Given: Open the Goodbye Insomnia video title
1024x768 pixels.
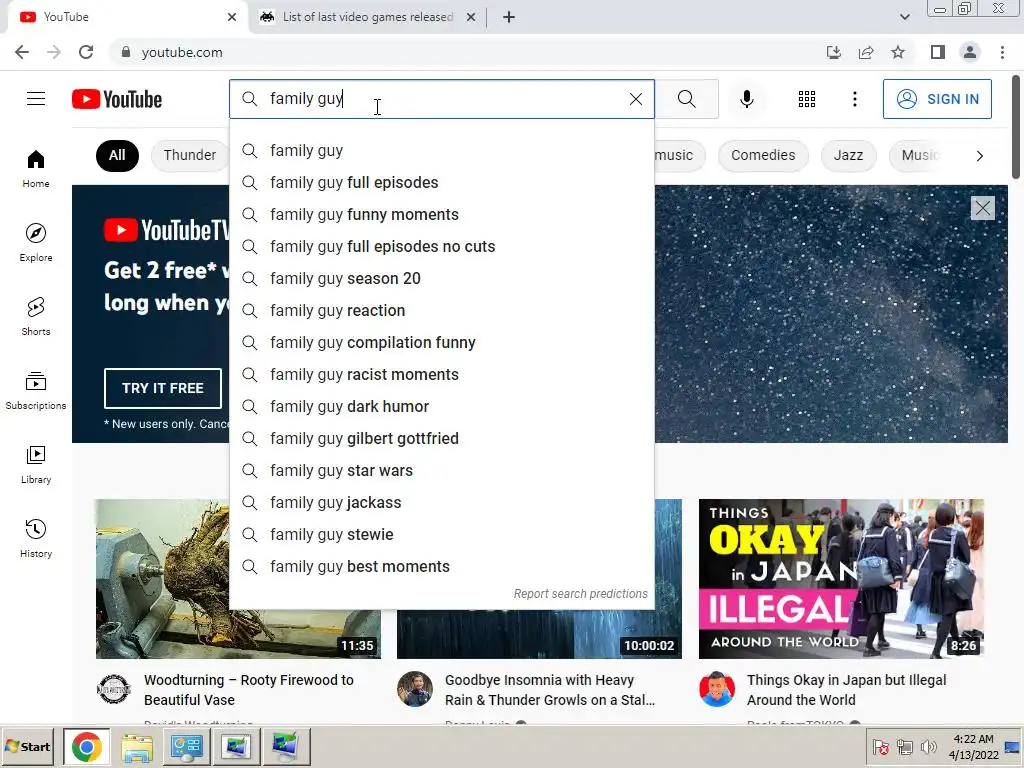Looking at the screenshot, I should click(x=549, y=690).
